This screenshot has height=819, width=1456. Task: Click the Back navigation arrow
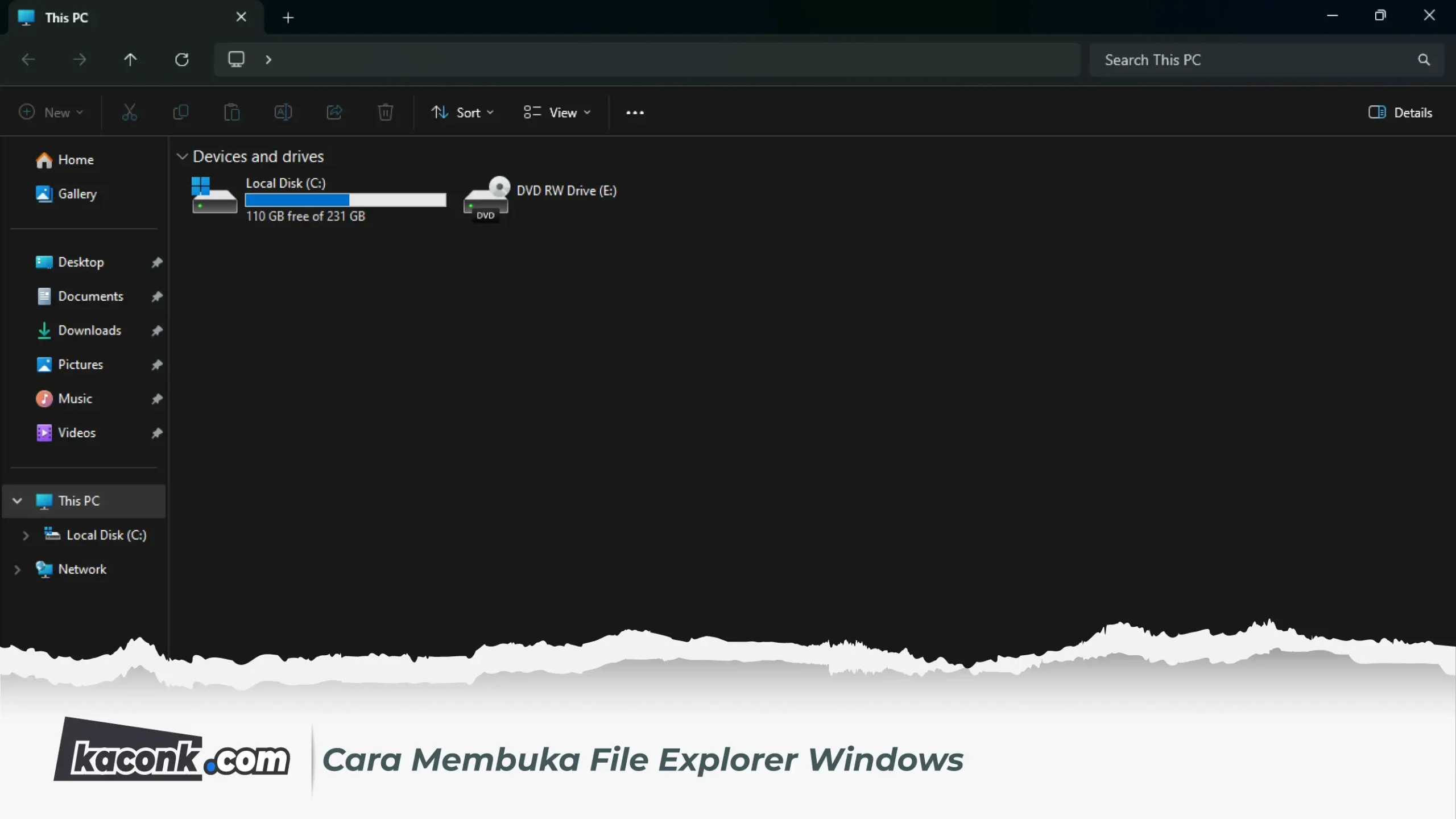tap(28, 60)
